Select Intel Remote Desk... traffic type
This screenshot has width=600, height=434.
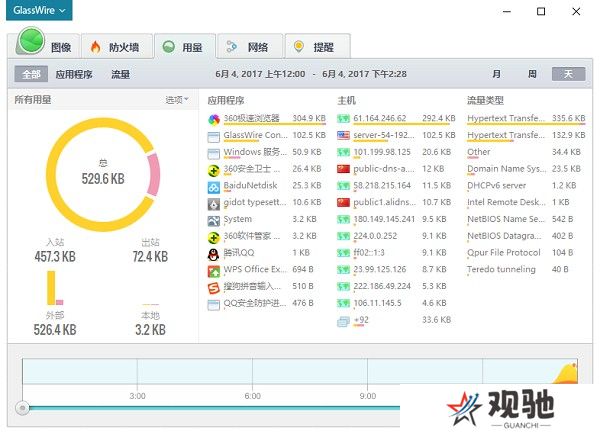coord(518,202)
